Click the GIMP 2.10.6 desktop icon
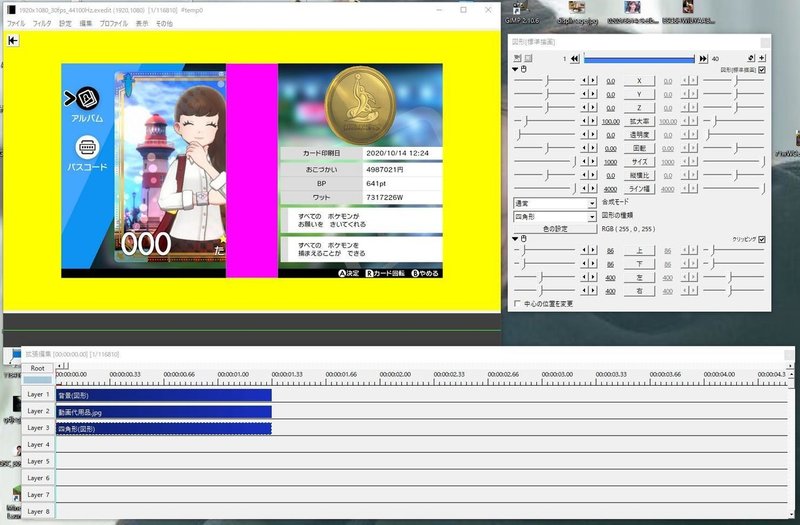This screenshot has height=525, width=800. 521,12
